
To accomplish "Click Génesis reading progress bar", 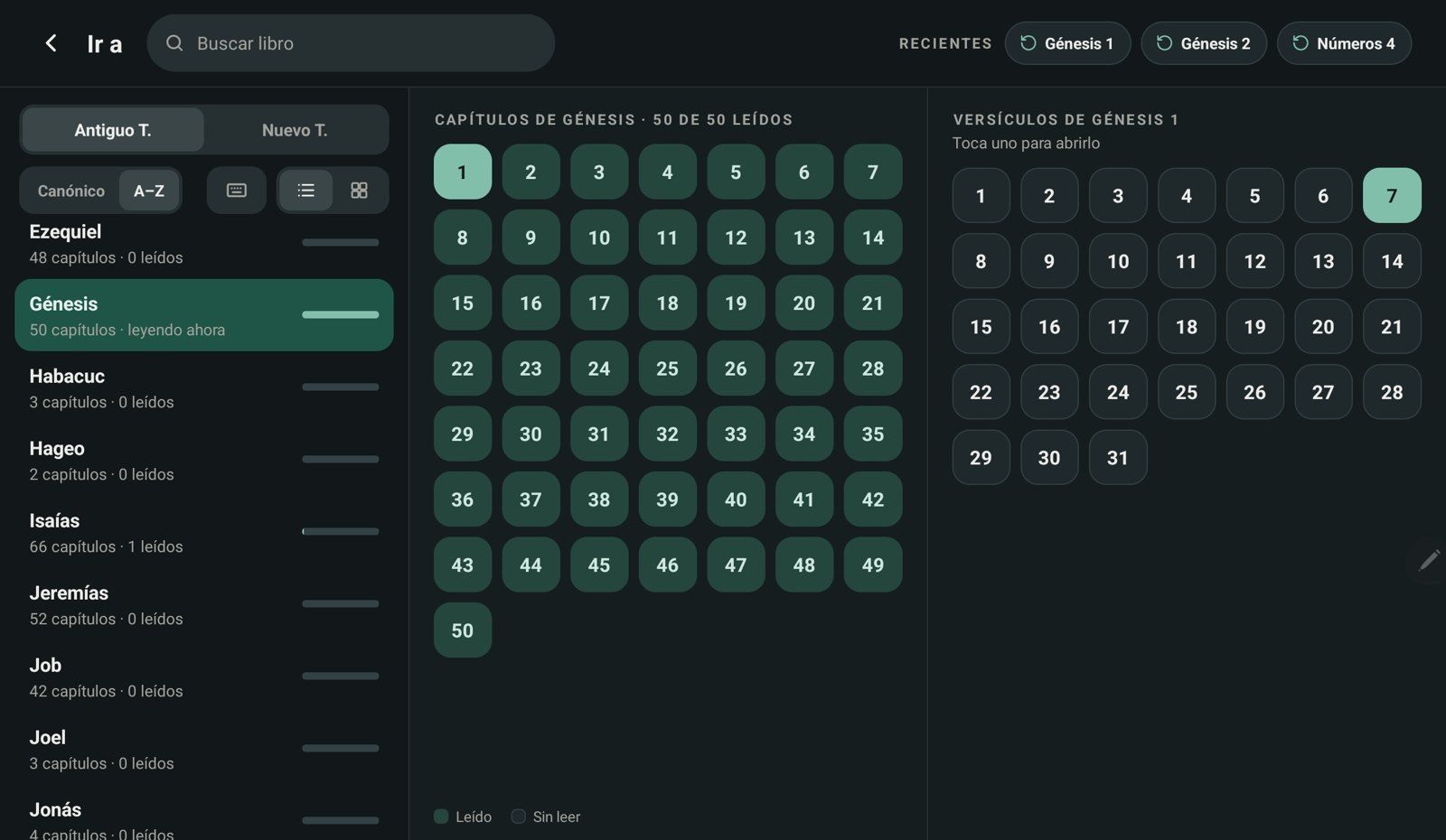I will tap(341, 314).
